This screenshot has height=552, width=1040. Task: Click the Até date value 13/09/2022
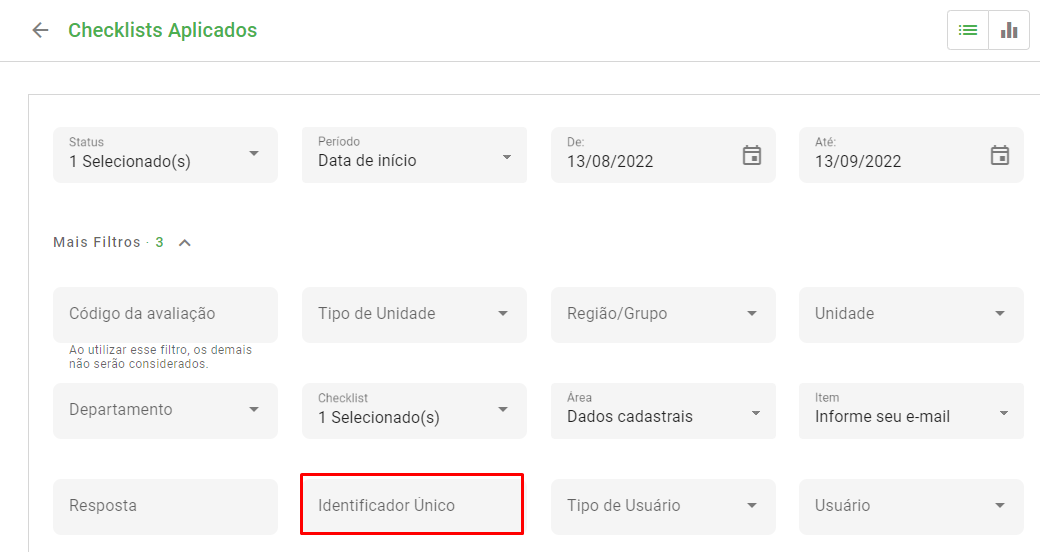click(858, 161)
